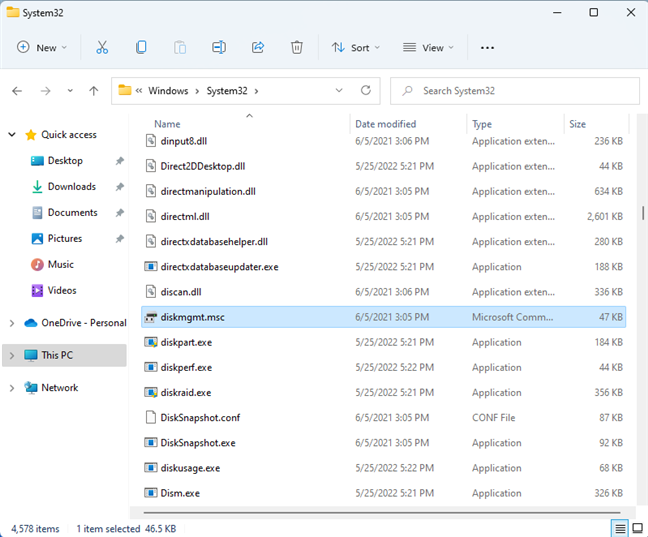Open recent locations dropdown chevron
The width and height of the screenshot is (648, 537).
[70, 91]
